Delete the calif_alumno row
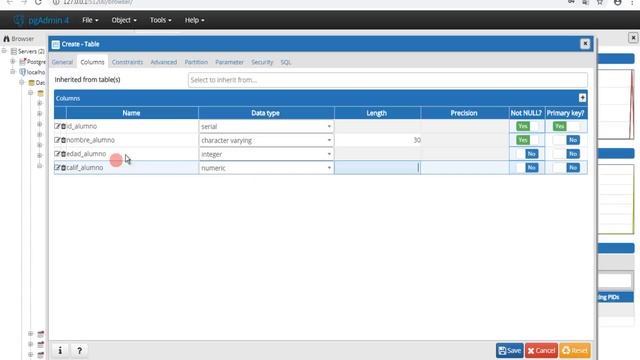The width and height of the screenshot is (640, 360). click(x=63, y=168)
